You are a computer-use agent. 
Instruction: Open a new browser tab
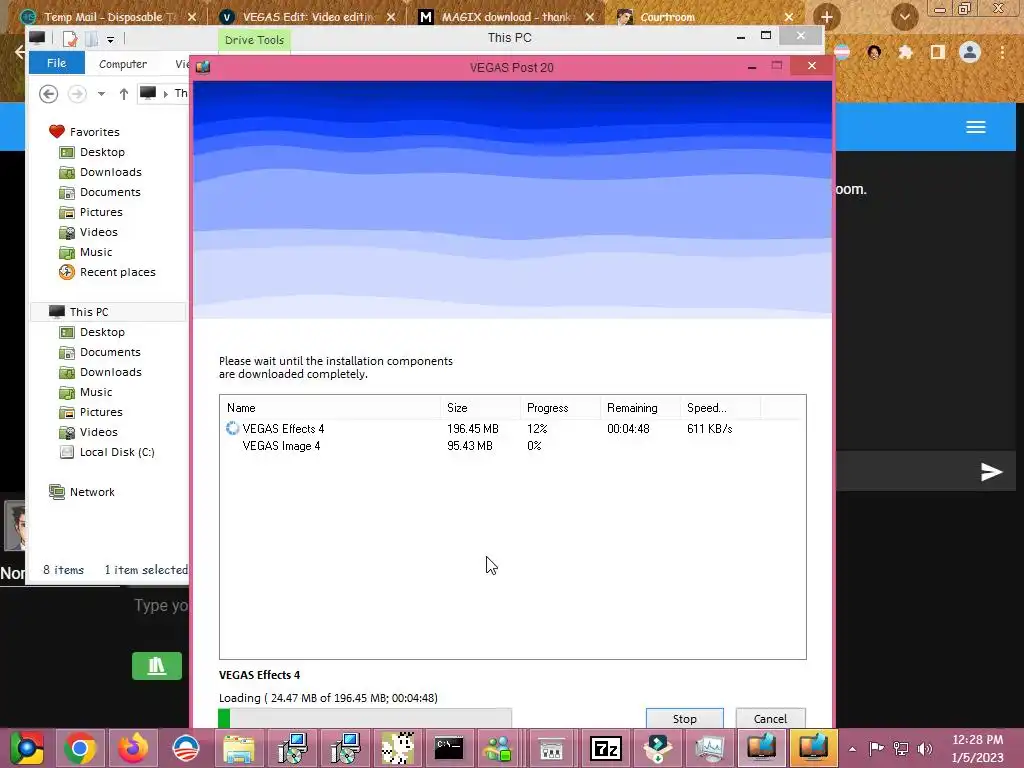pos(826,17)
